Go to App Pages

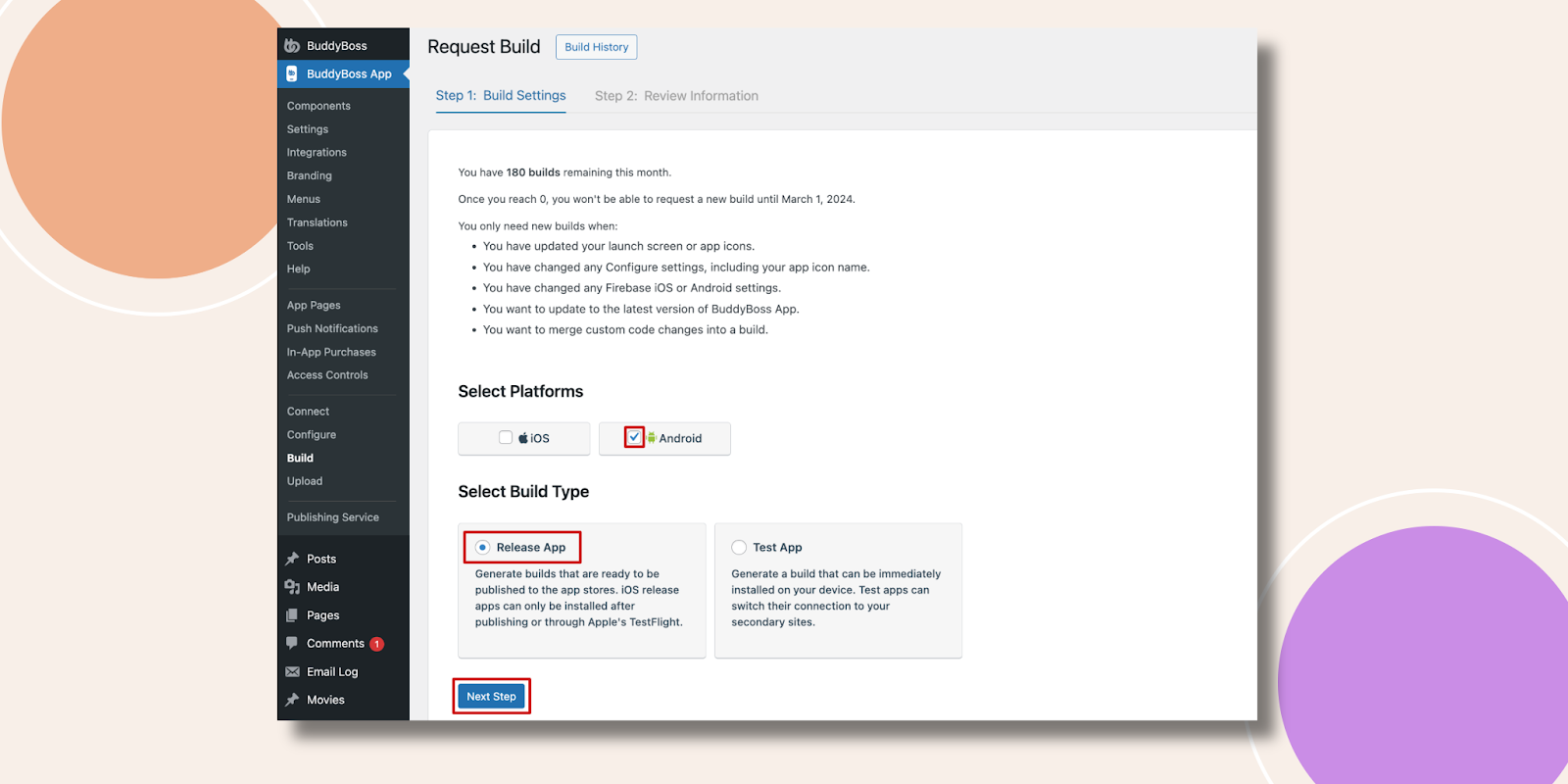314,306
